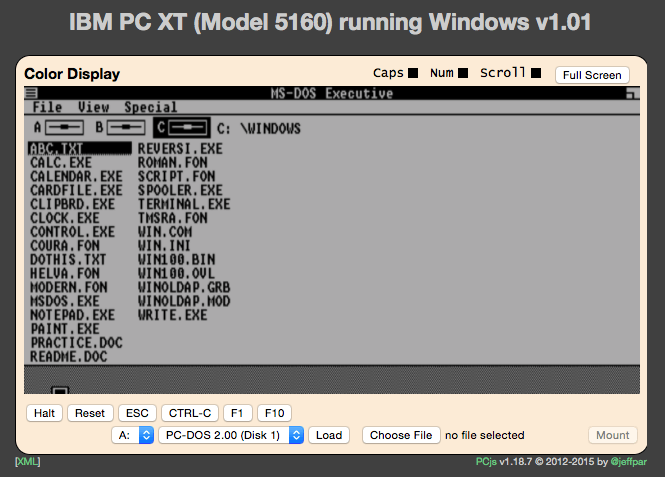Screen dimensions: 665x477
Task: Select MSDOS.EXE file
Action: (x=65, y=301)
